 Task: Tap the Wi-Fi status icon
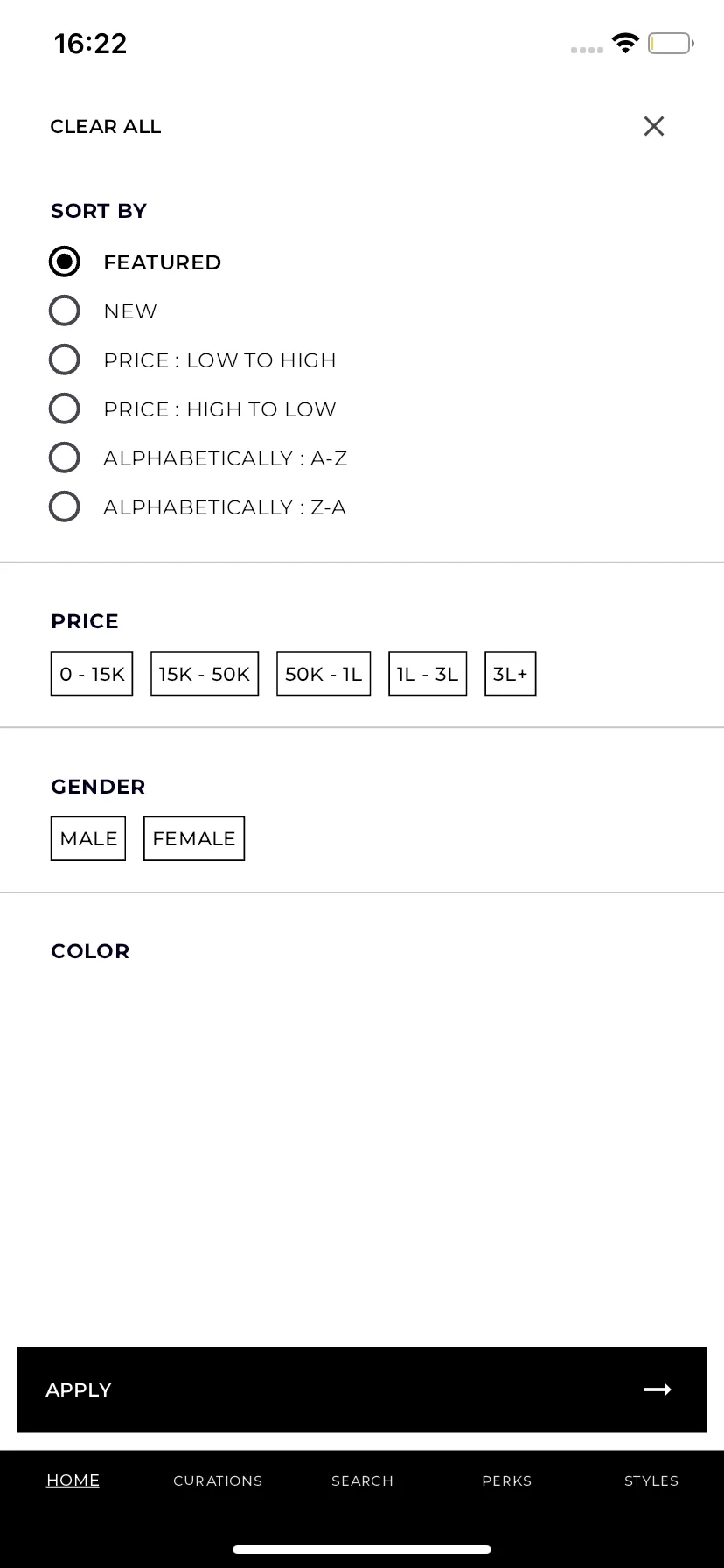625,43
